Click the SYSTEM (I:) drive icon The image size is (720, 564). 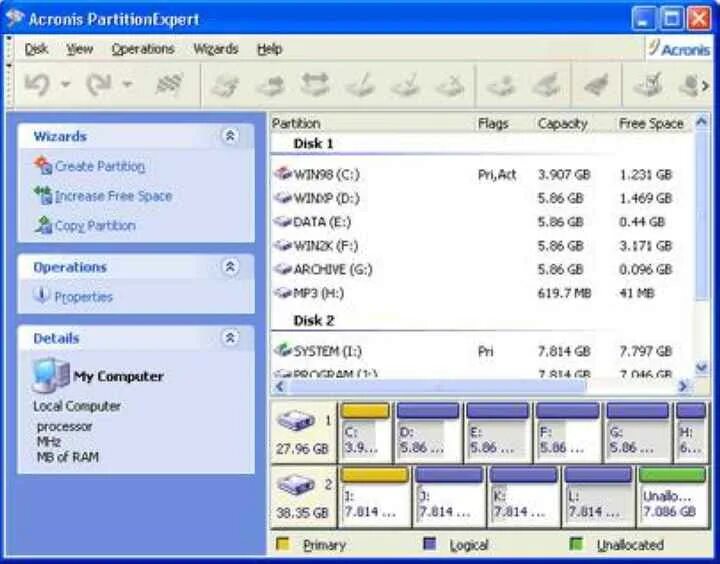click(x=283, y=350)
